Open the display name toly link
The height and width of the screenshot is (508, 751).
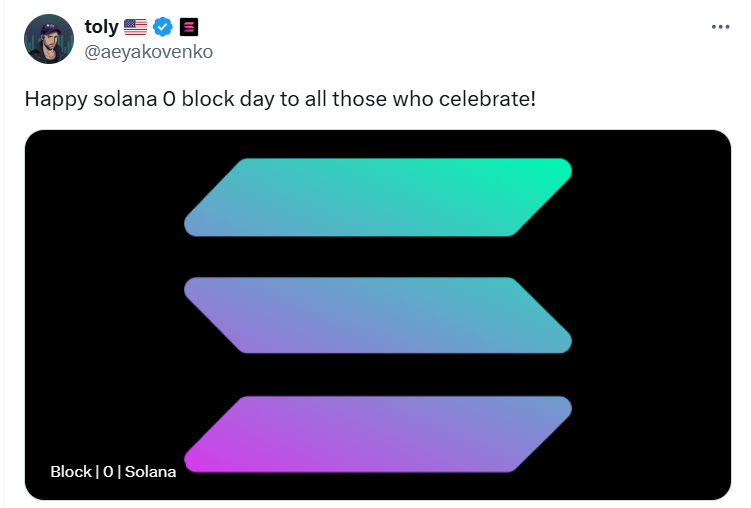pyautogui.click(x=102, y=27)
